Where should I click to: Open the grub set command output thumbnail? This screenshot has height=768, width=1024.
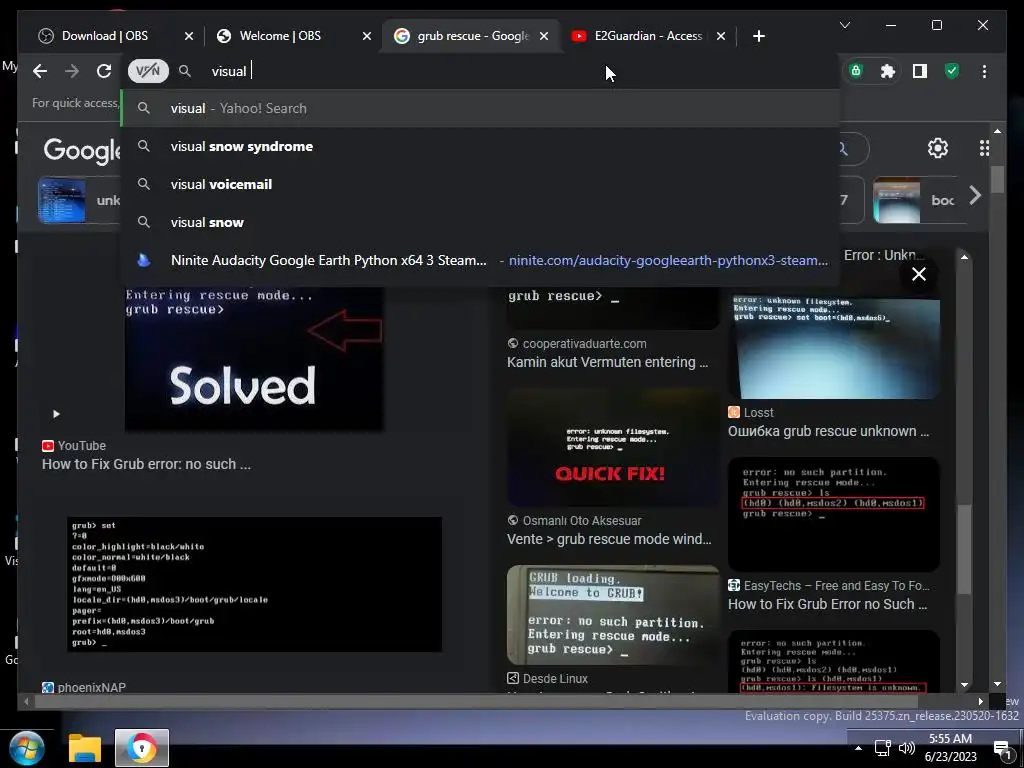255,584
